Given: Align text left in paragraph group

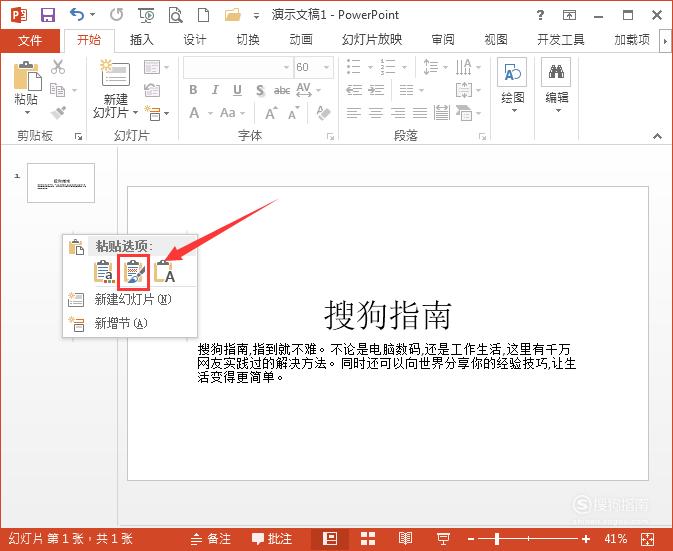Looking at the screenshot, I should [354, 113].
